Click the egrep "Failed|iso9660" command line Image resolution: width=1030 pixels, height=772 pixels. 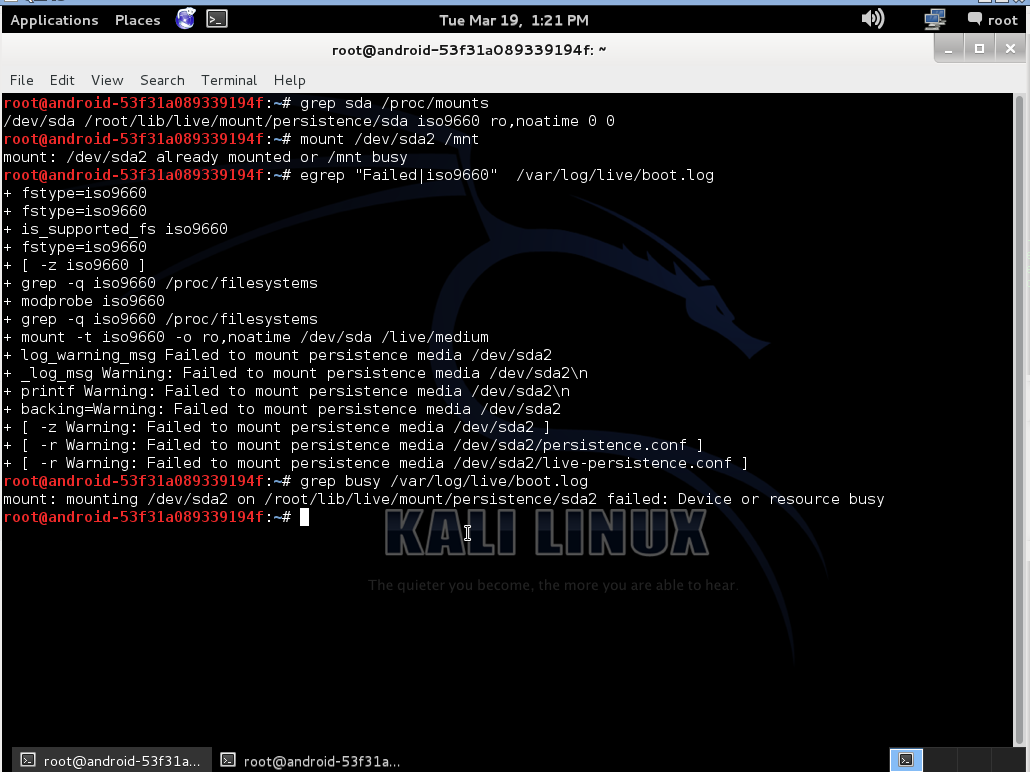pyautogui.click(x=506, y=175)
